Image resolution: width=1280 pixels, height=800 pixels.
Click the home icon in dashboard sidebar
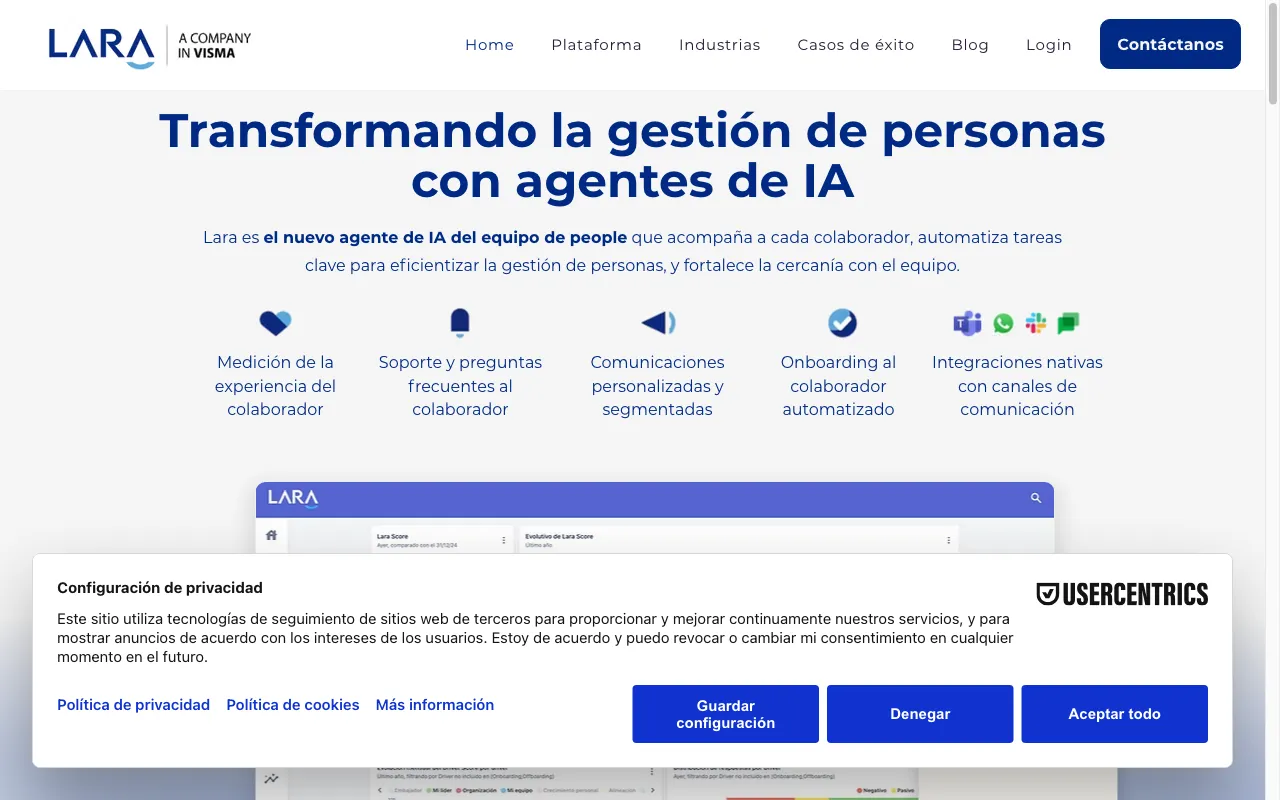pos(271,536)
